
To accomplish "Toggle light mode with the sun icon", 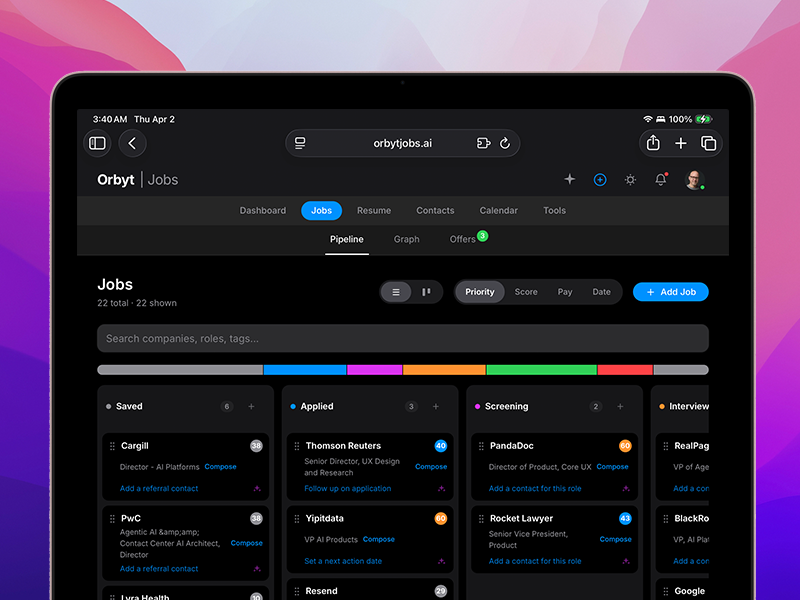I will [630, 180].
